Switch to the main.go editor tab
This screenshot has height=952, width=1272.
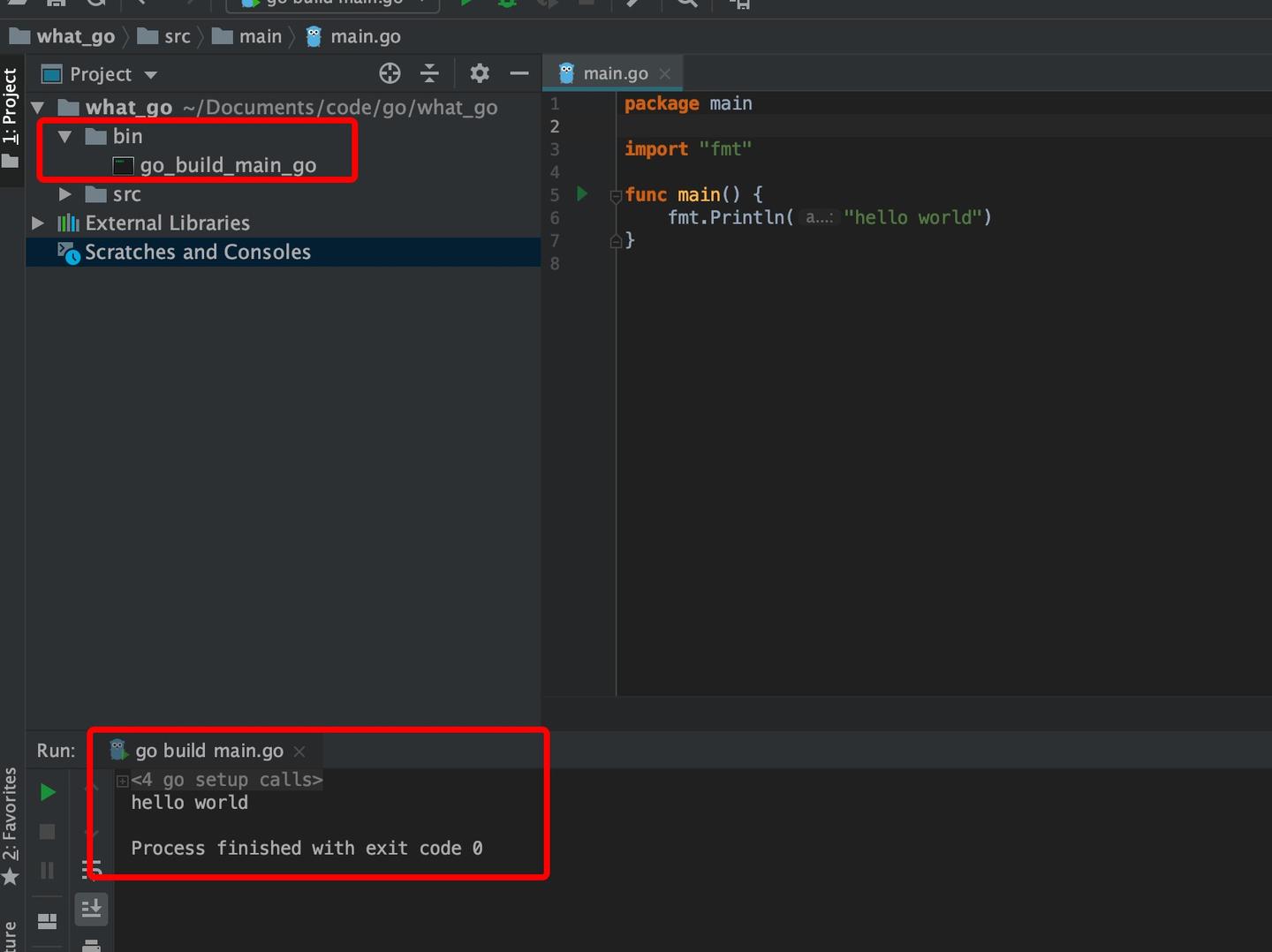(x=615, y=73)
